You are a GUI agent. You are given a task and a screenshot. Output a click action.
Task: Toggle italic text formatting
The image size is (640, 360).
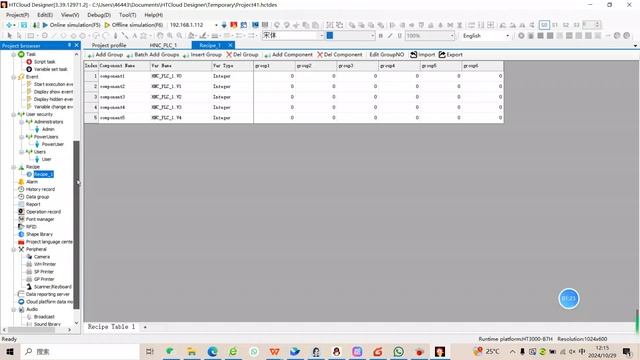click(x=390, y=36)
